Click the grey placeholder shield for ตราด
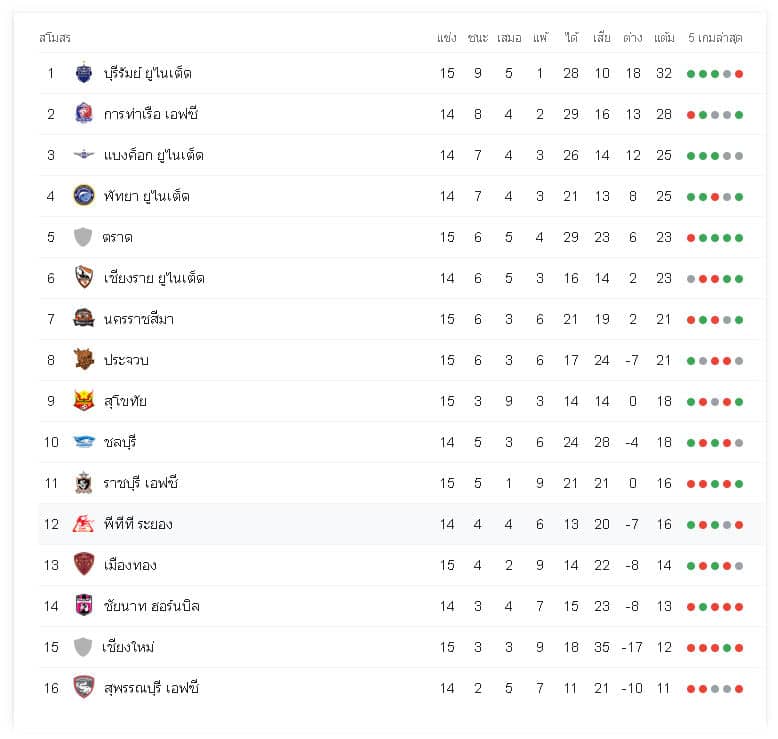 click(x=83, y=237)
